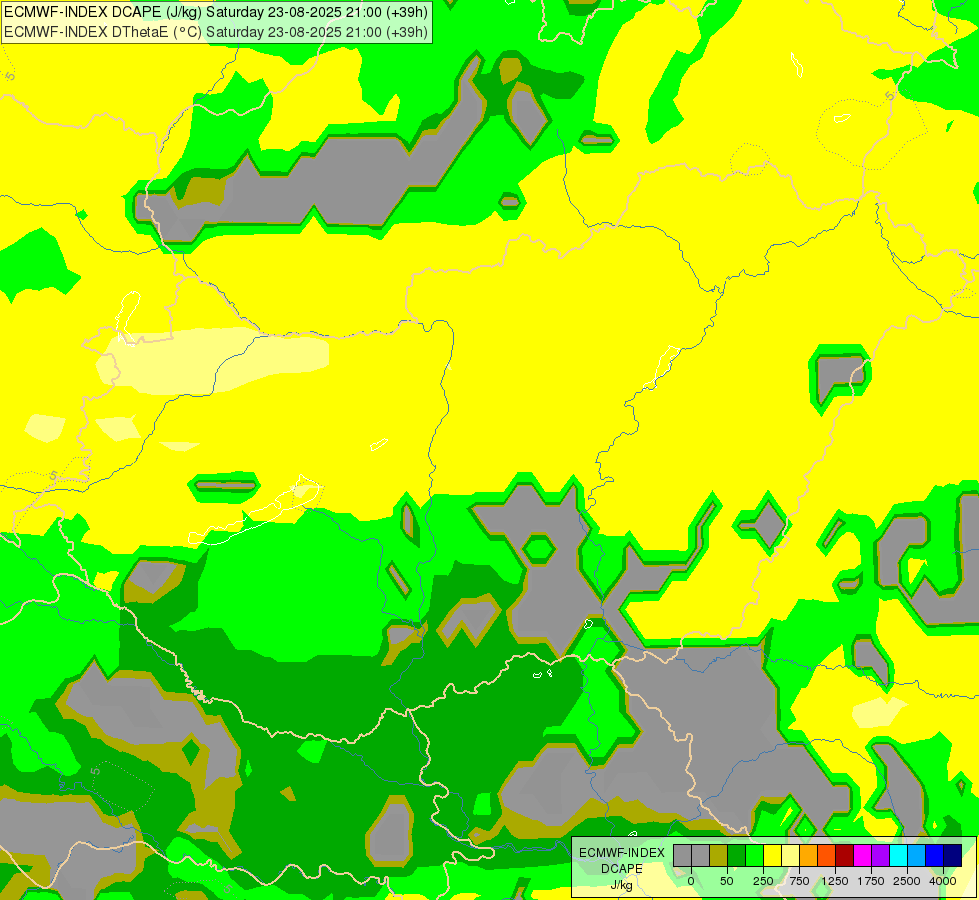Click the legend scale value 1250
979x900 pixels.
[835, 881]
